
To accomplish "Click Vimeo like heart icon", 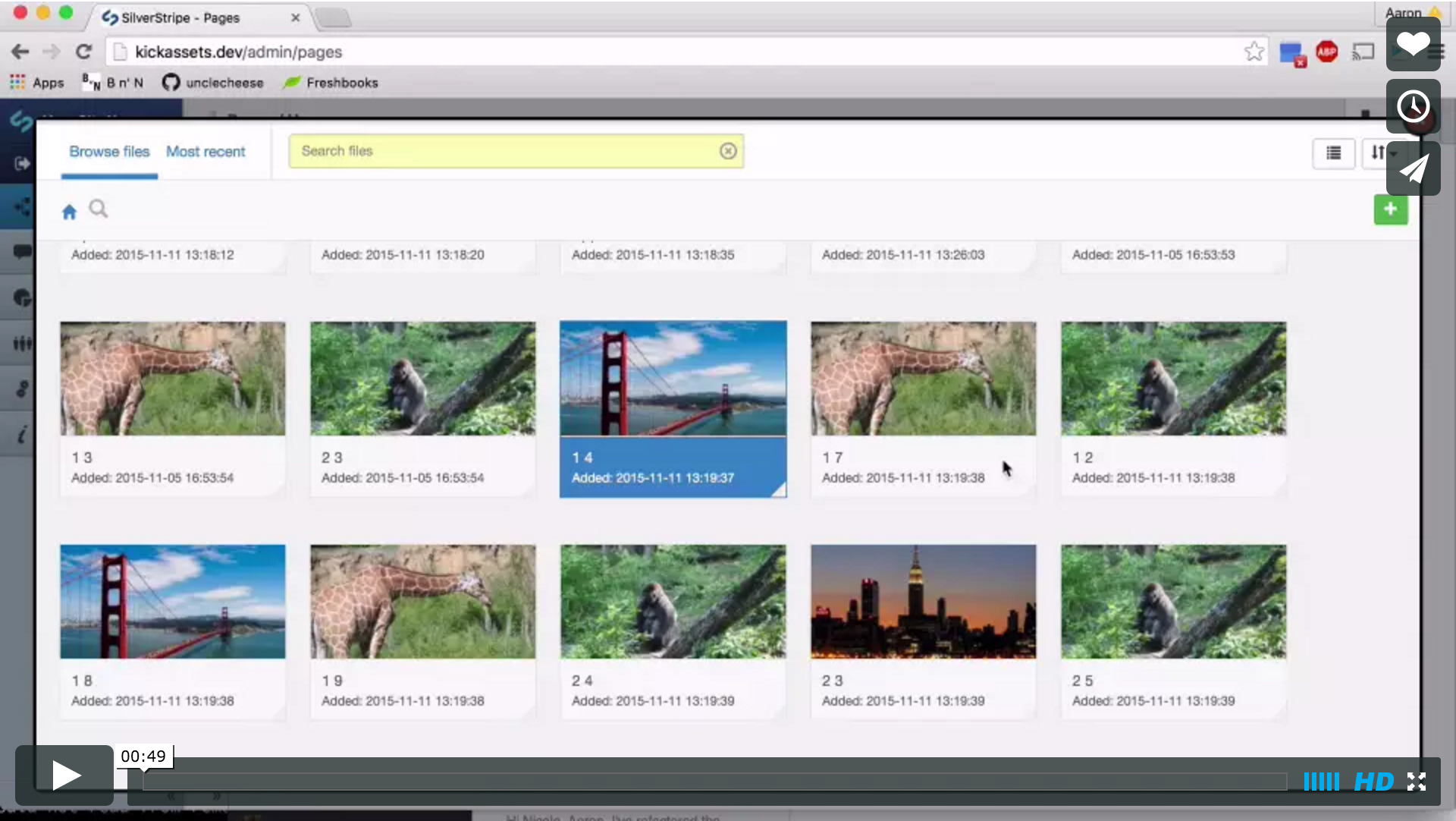I will (1413, 44).
